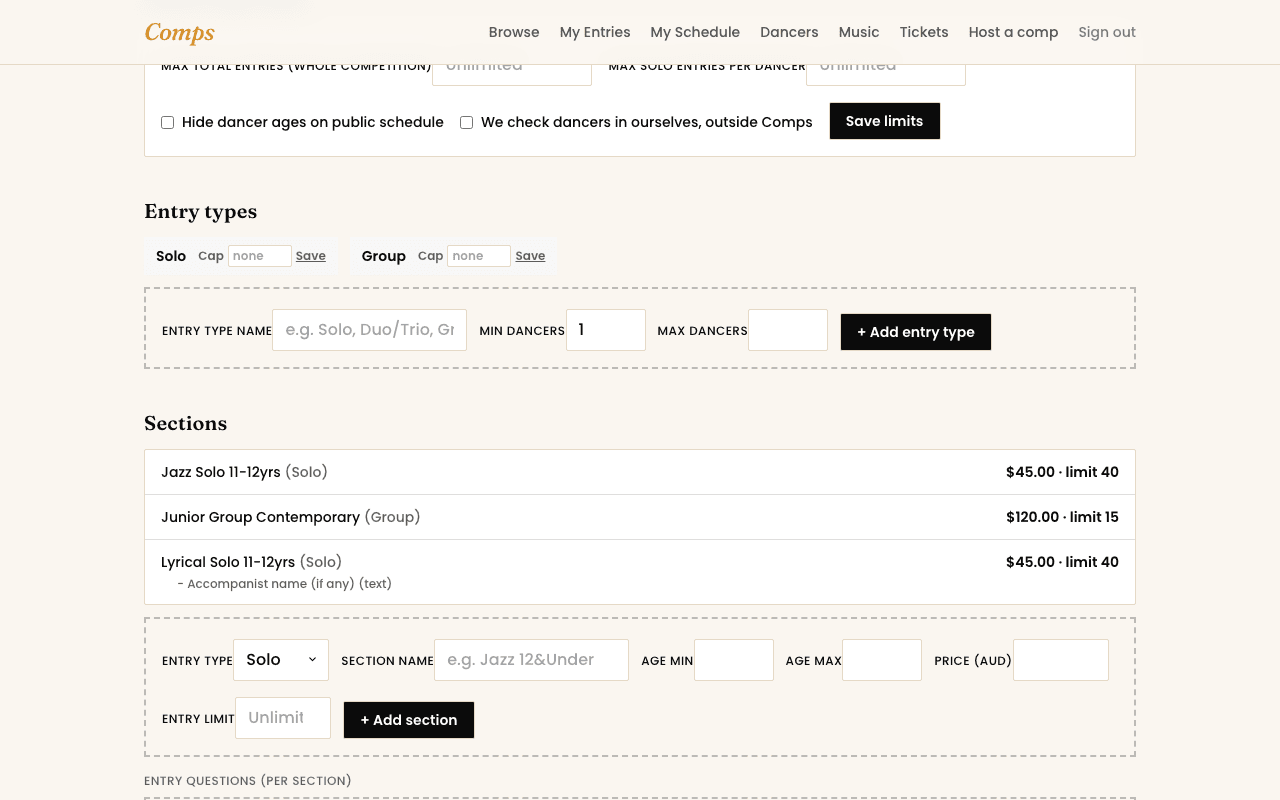Screen dimensions: 1280x800
Task: Sign out of the account
Action: (x=1107, y=32)
